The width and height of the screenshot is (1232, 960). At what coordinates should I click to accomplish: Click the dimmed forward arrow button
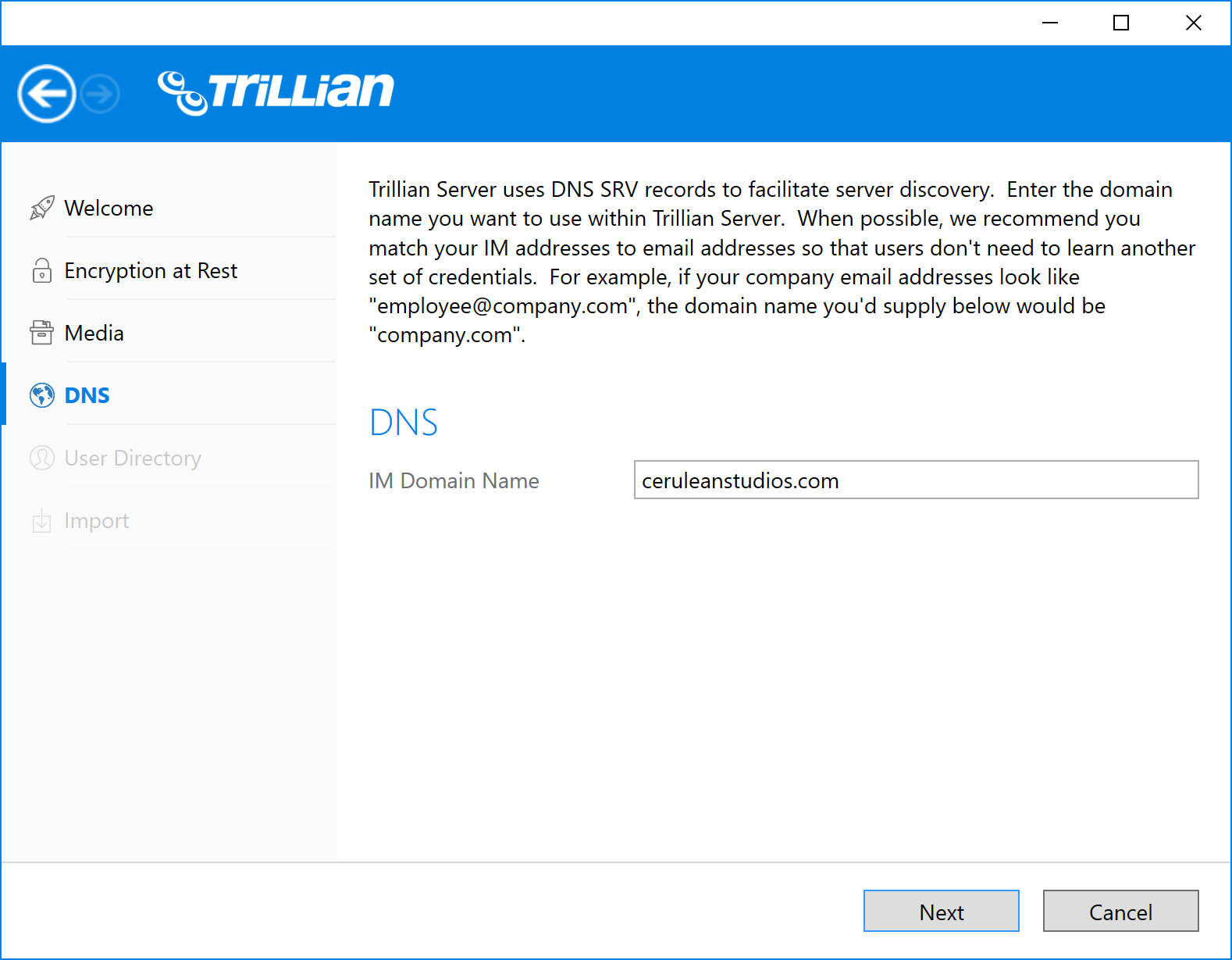(x=101, y=95)
